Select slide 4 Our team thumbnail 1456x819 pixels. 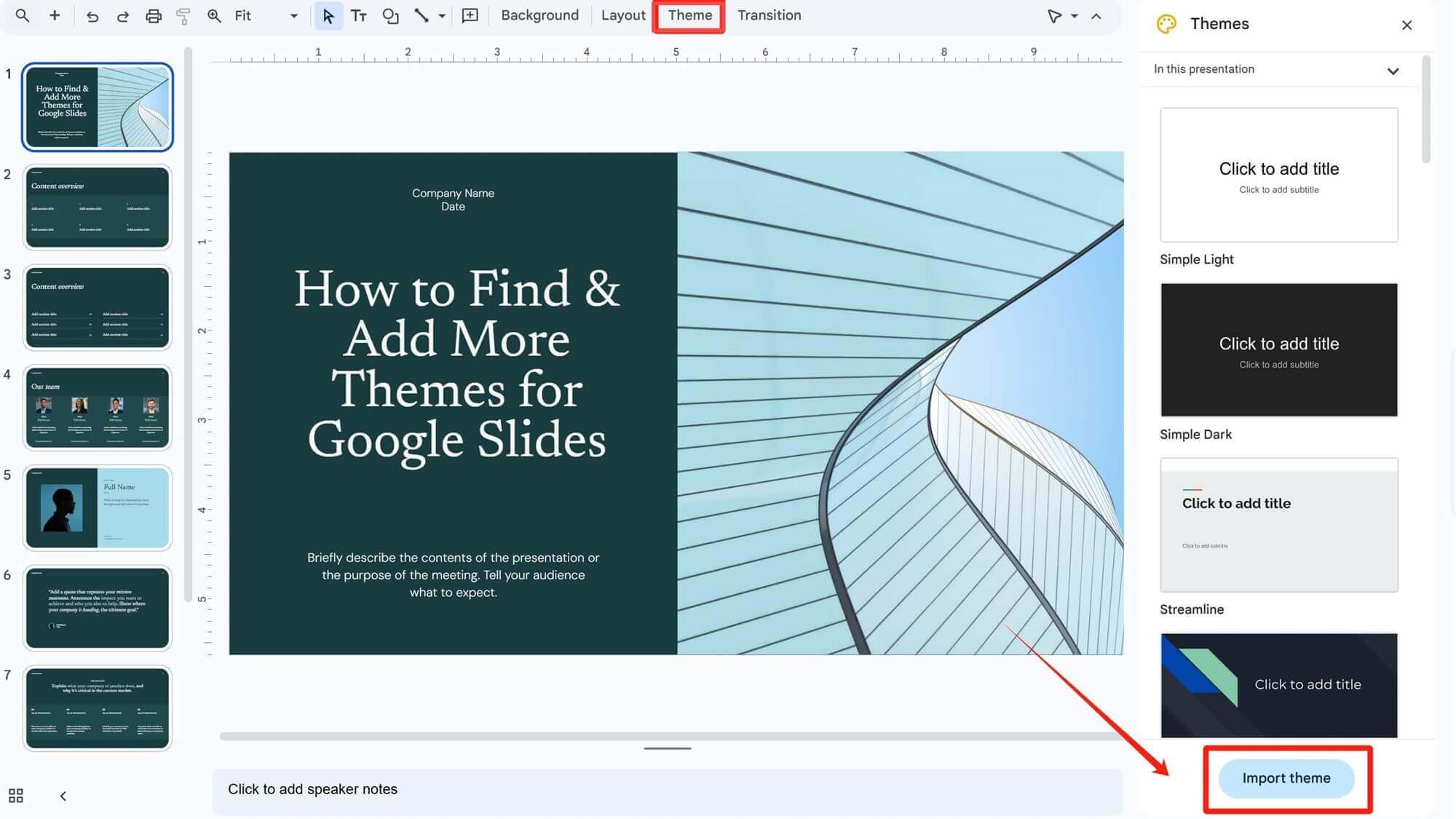click(x=98, y=408)
